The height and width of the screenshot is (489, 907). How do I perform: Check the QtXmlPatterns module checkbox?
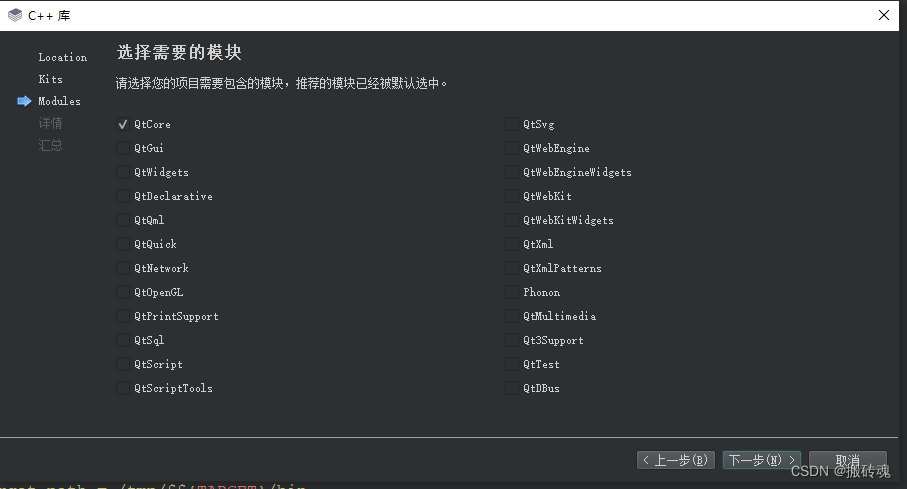(x=512, y=269)
